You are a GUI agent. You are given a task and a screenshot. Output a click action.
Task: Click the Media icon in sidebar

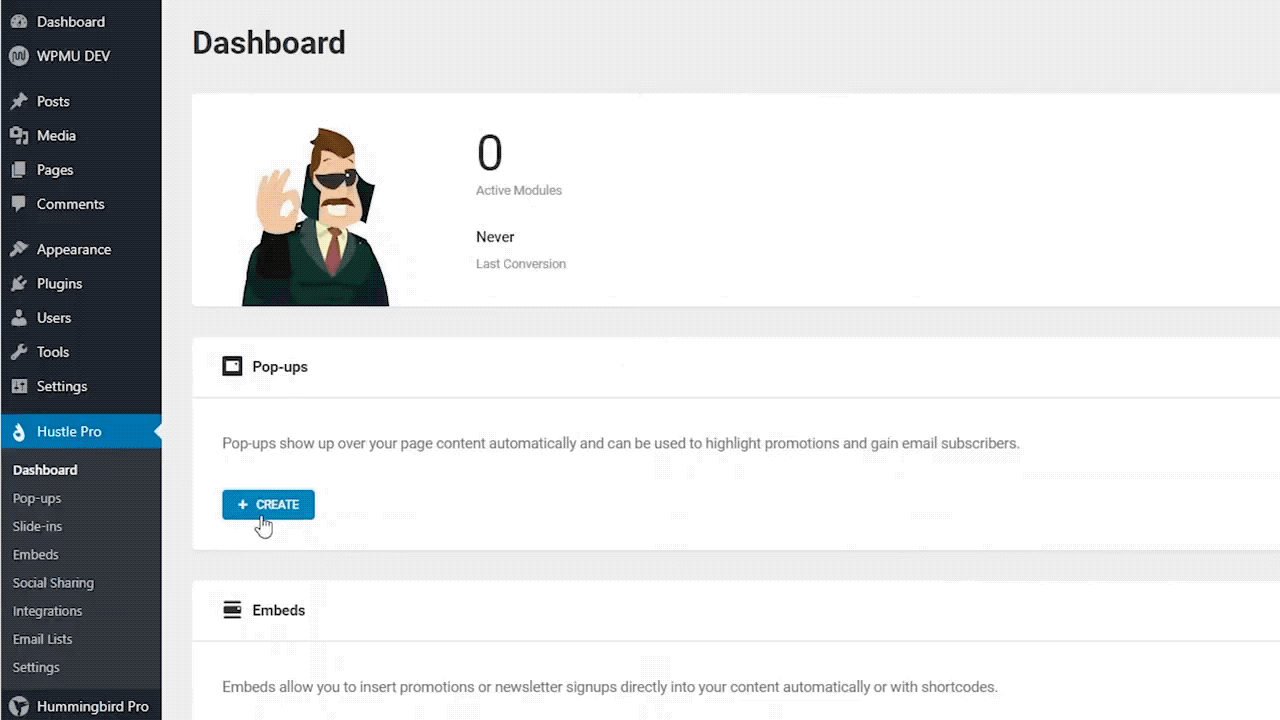[18, 135]
